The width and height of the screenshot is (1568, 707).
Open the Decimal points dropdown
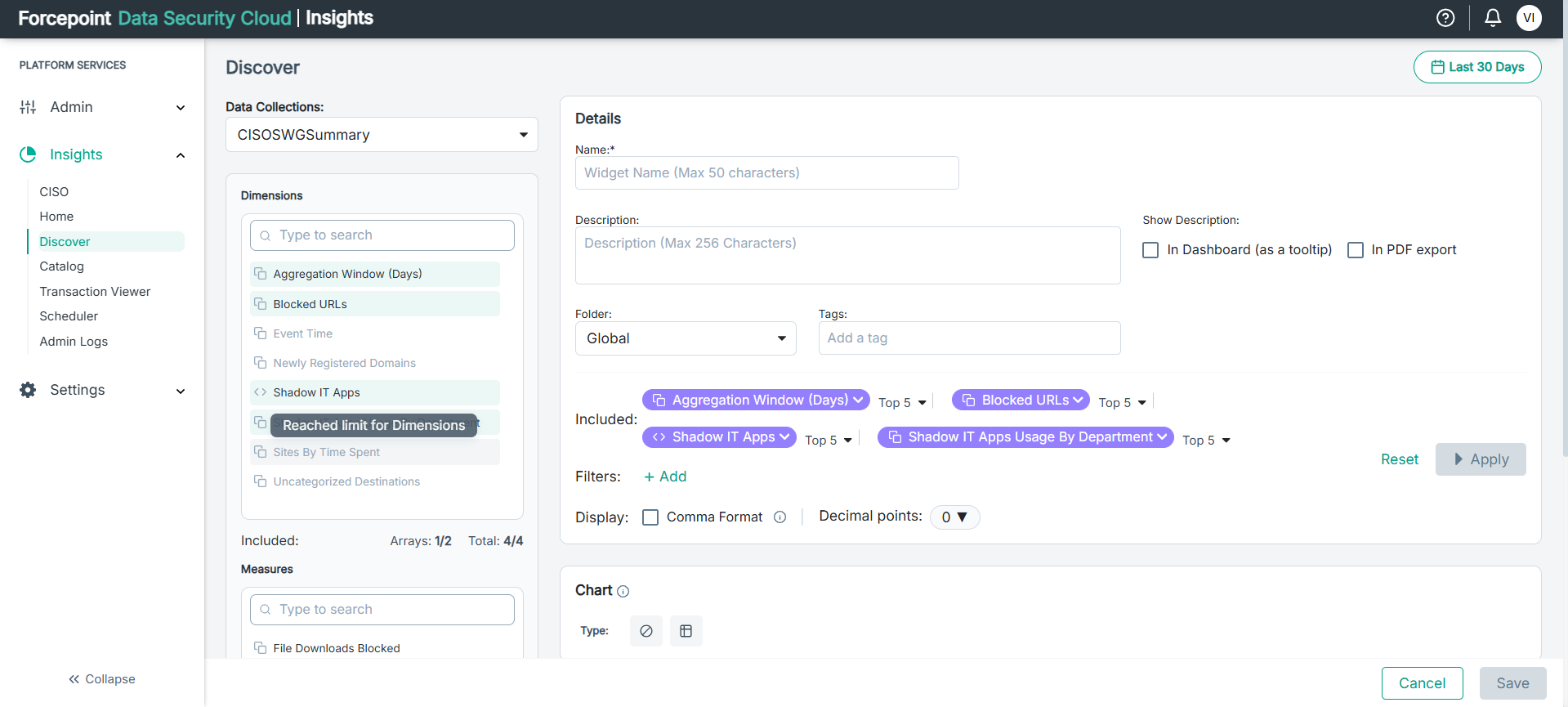(x=954, y=517)
